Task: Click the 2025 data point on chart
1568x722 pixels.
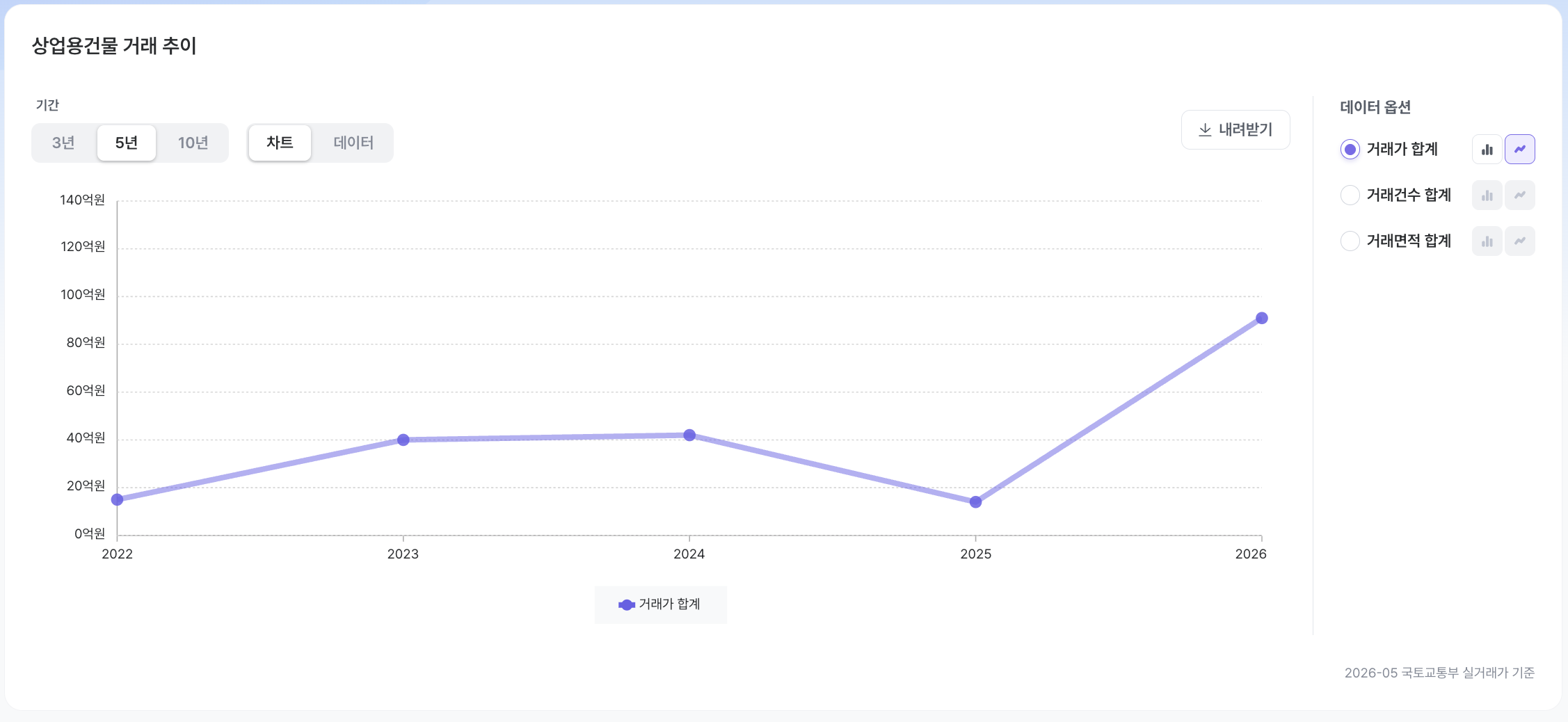Action: pyautogui.click(x=975, y=502)
